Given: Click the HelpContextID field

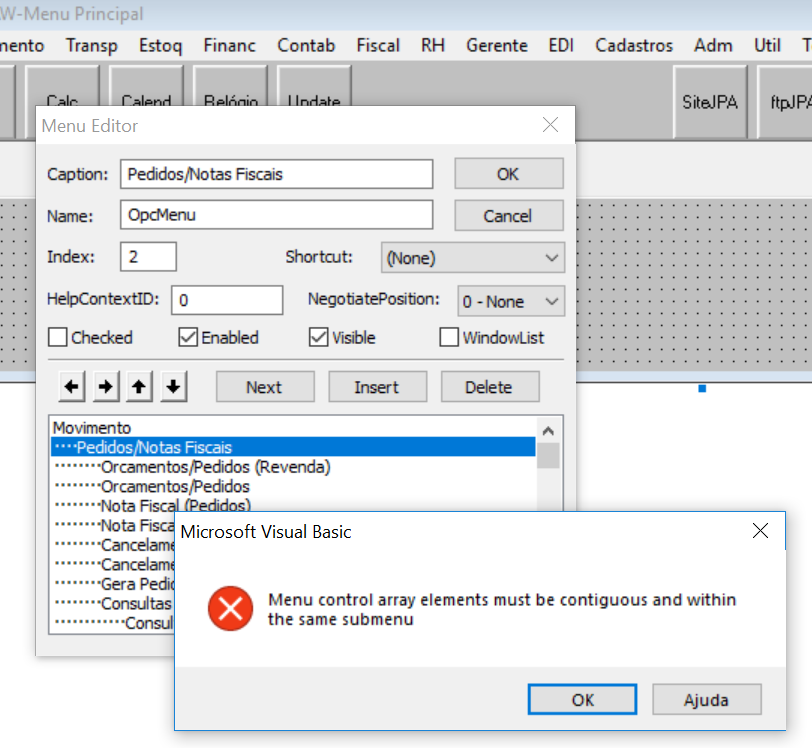Looking at the screenshot, I should pos(227,300).
